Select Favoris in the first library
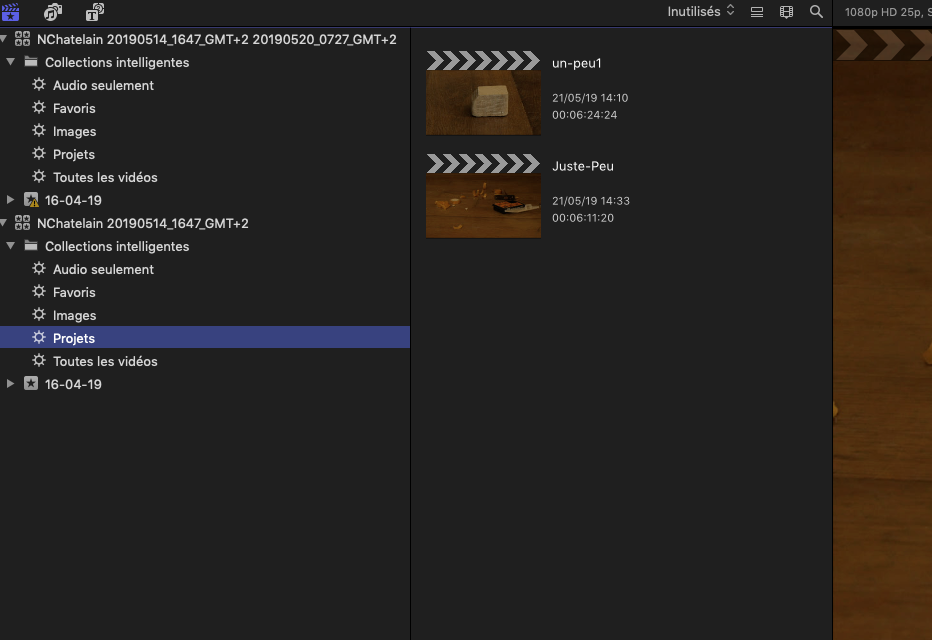Screen dimensions: 932x640 [74, 108]
